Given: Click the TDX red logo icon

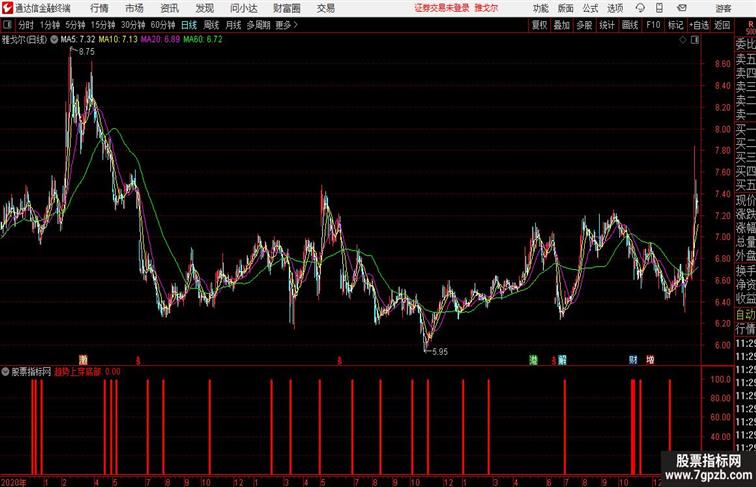Looking at the screenshot, I should 7,8.
